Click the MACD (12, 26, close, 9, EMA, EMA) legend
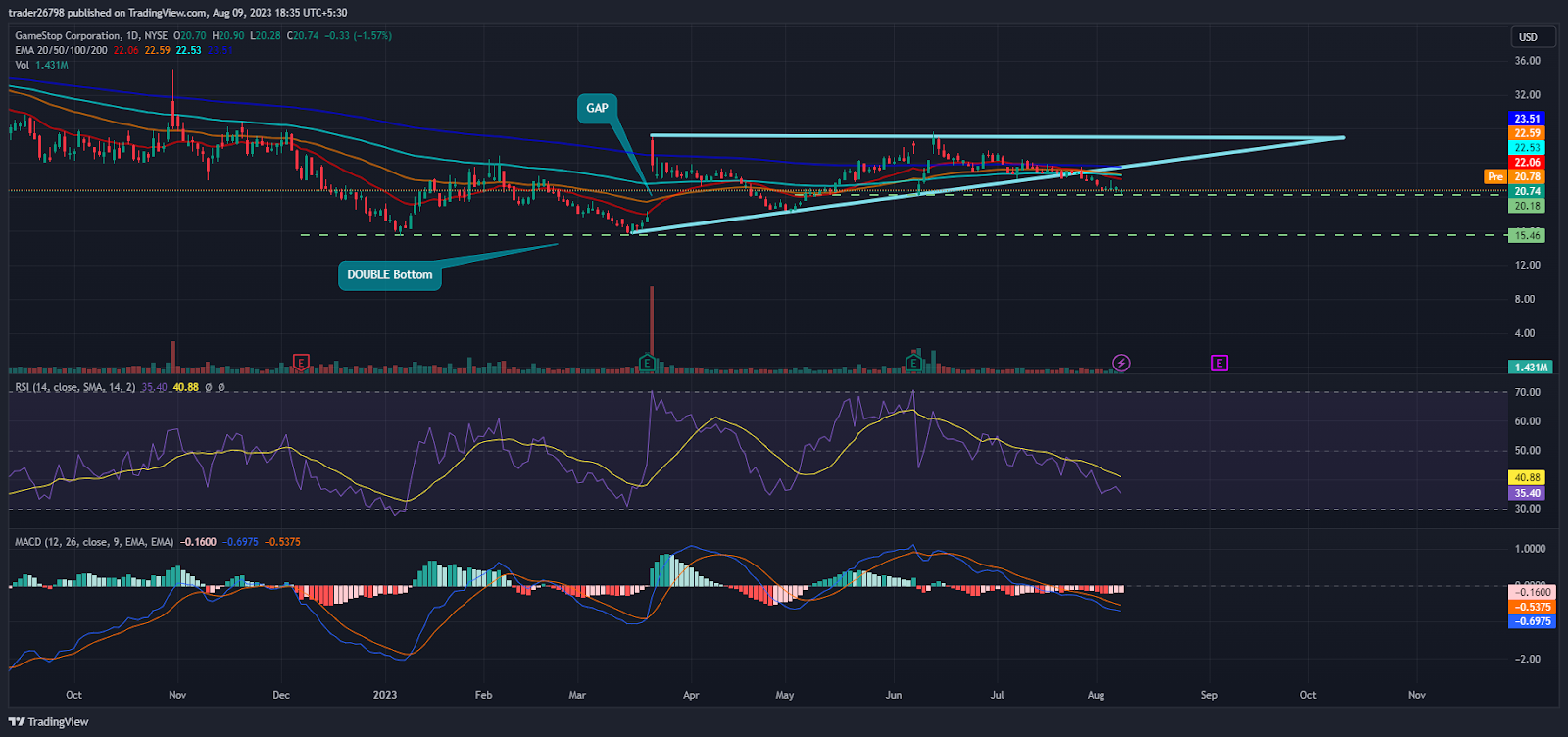 94,542
